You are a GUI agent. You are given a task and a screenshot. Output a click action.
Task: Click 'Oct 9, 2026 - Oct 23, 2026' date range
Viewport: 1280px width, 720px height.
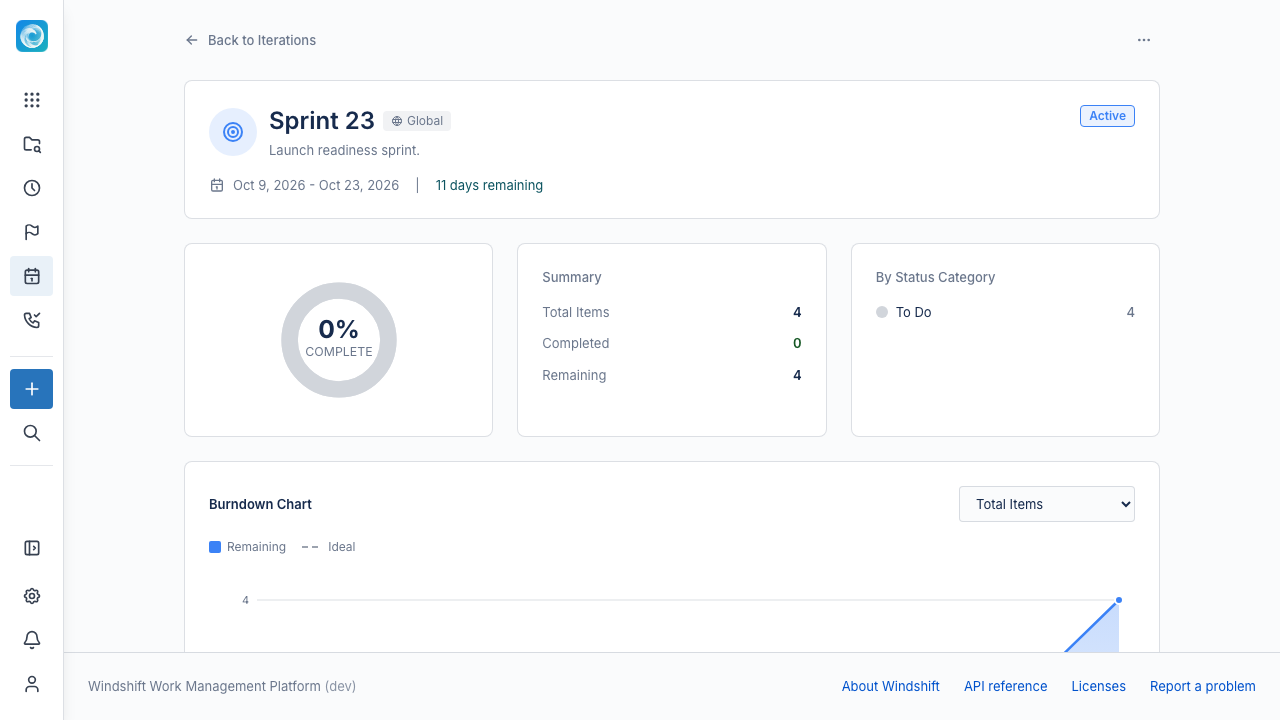pos(316,185)
